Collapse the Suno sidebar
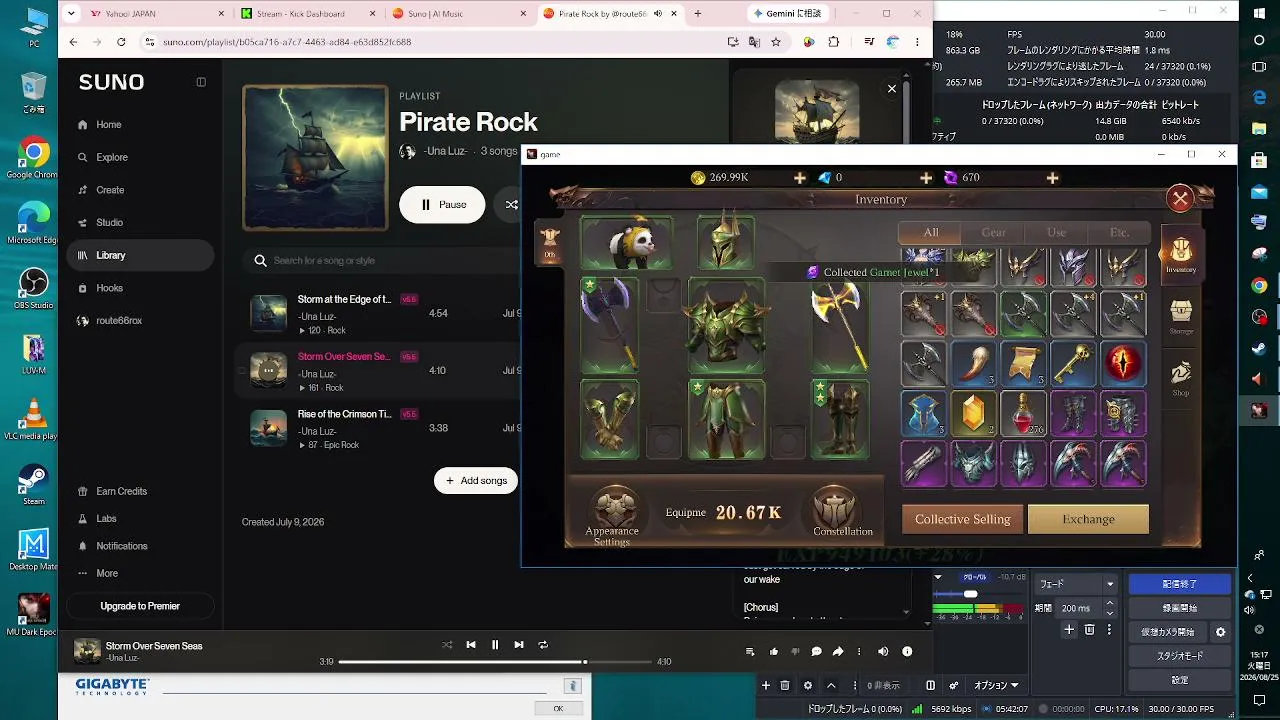This screenshot has width=1280, height=720. 201,82
